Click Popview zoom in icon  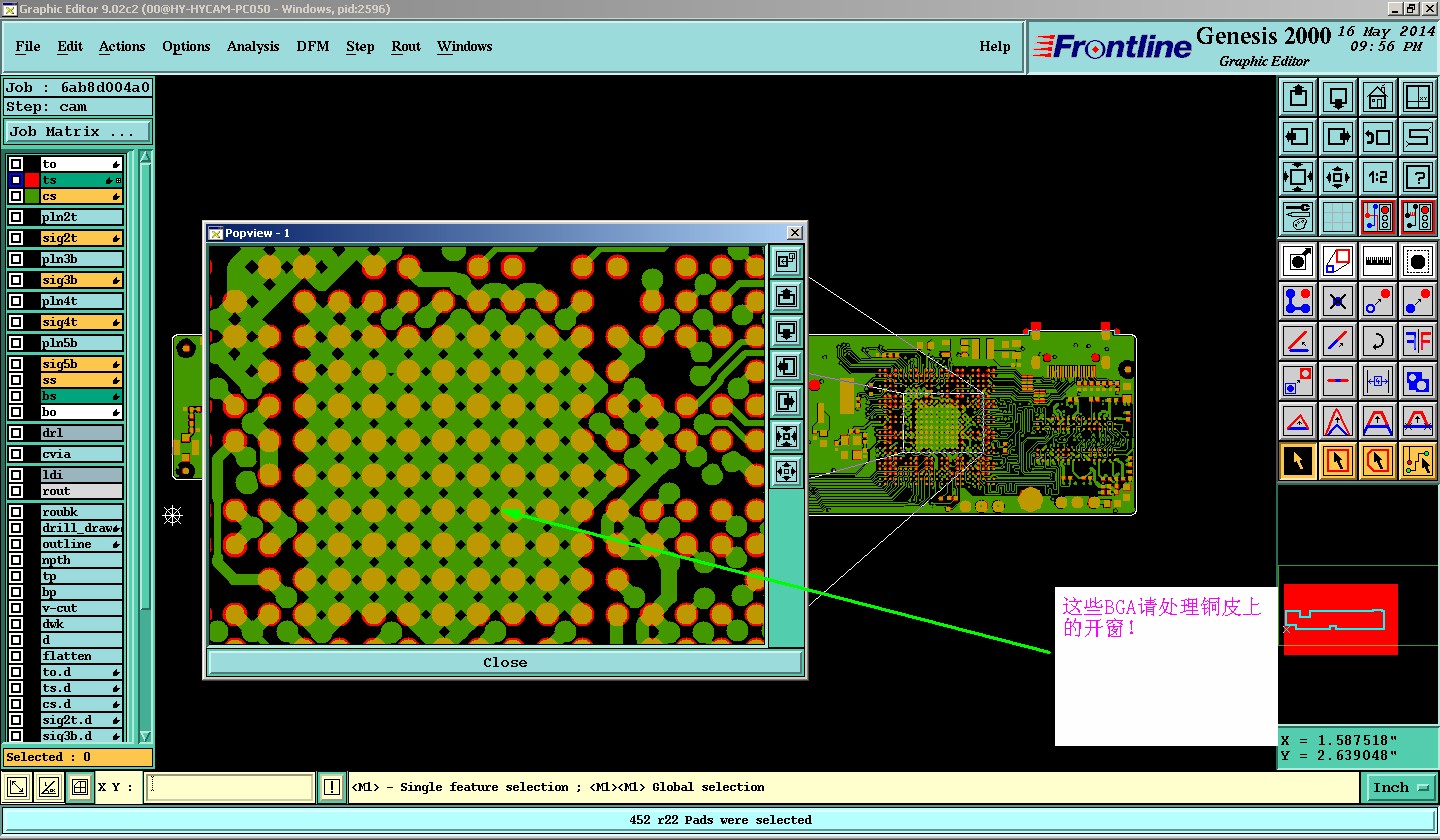[786, 435]
